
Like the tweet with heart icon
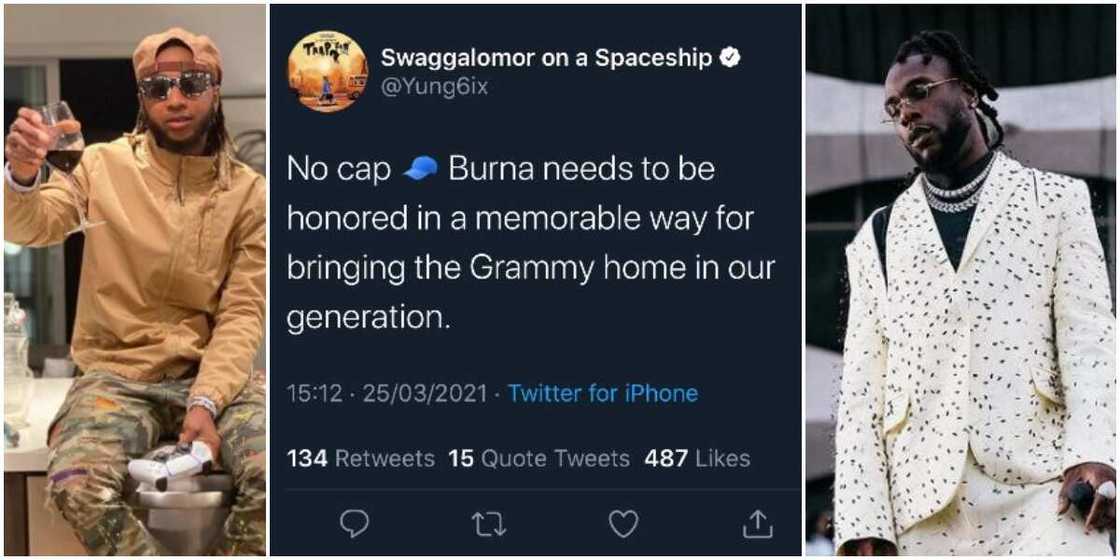(623, 522)
